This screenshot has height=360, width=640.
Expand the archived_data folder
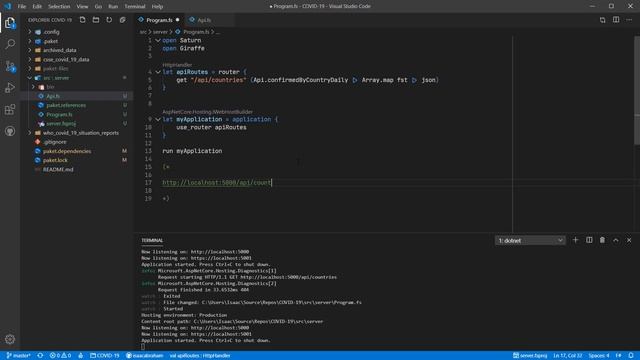(29, 50)
